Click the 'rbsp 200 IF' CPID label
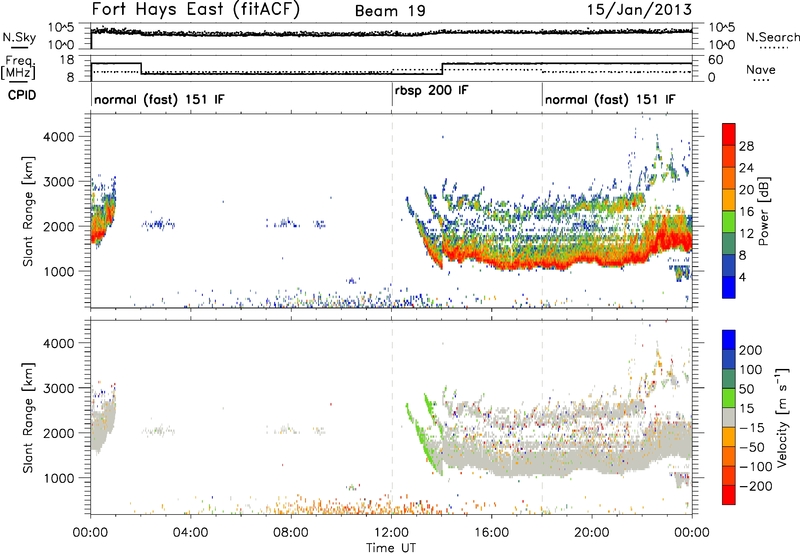 coord(431,90)
